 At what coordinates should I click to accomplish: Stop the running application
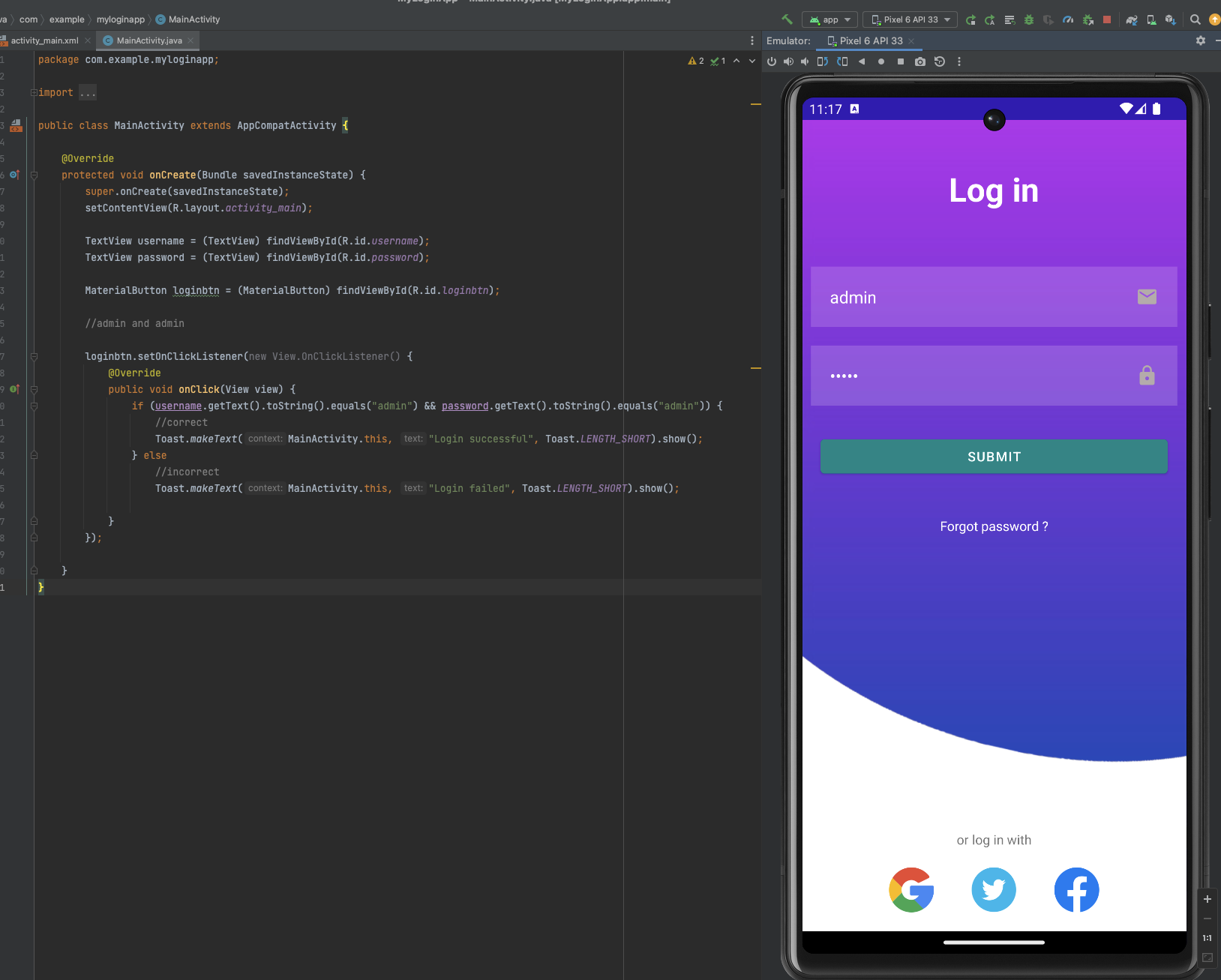tap(1107, 19)
